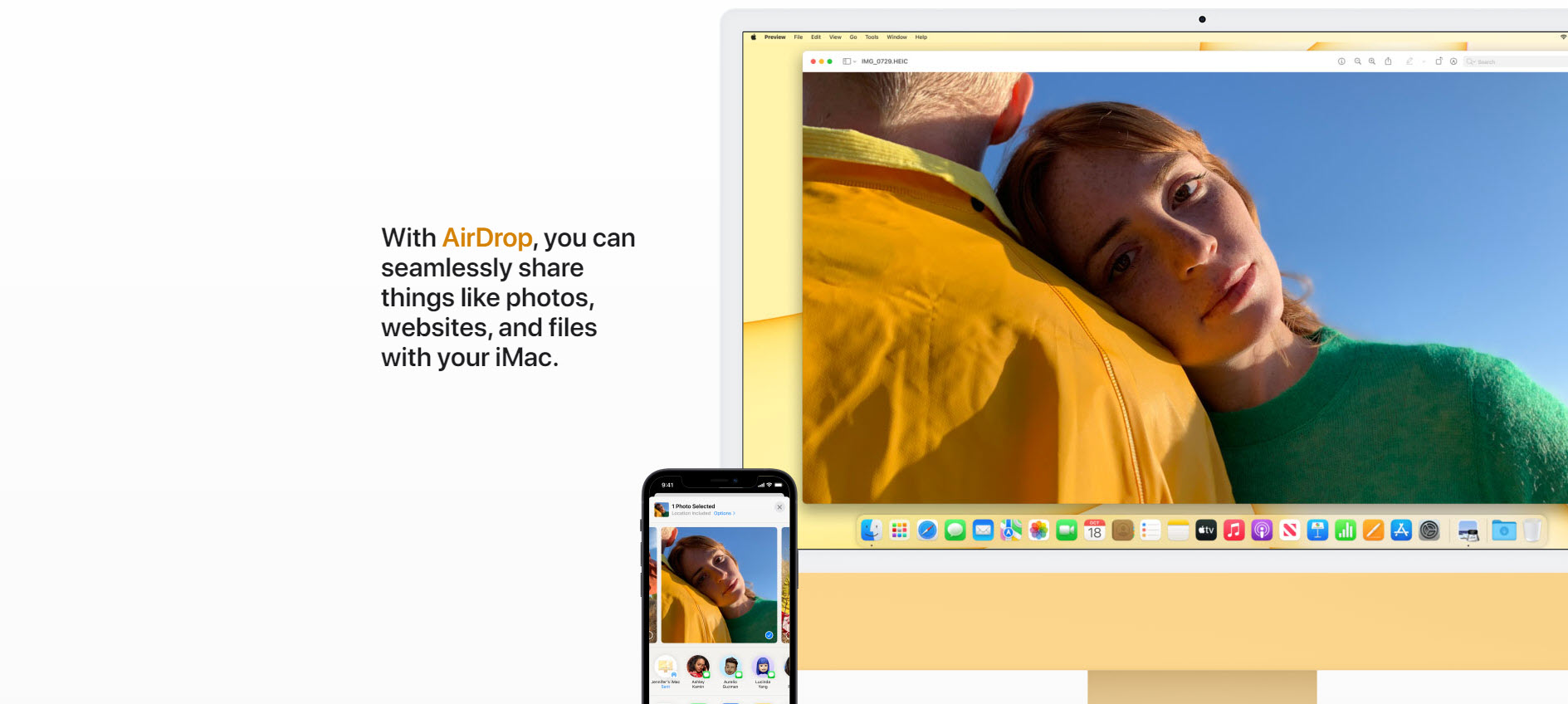The width and height of the screenshot is (1568, 704).
Task: Share to Ashley Kamin contact on iPhone
Action: pyautogui.click(x=698, y=671)
